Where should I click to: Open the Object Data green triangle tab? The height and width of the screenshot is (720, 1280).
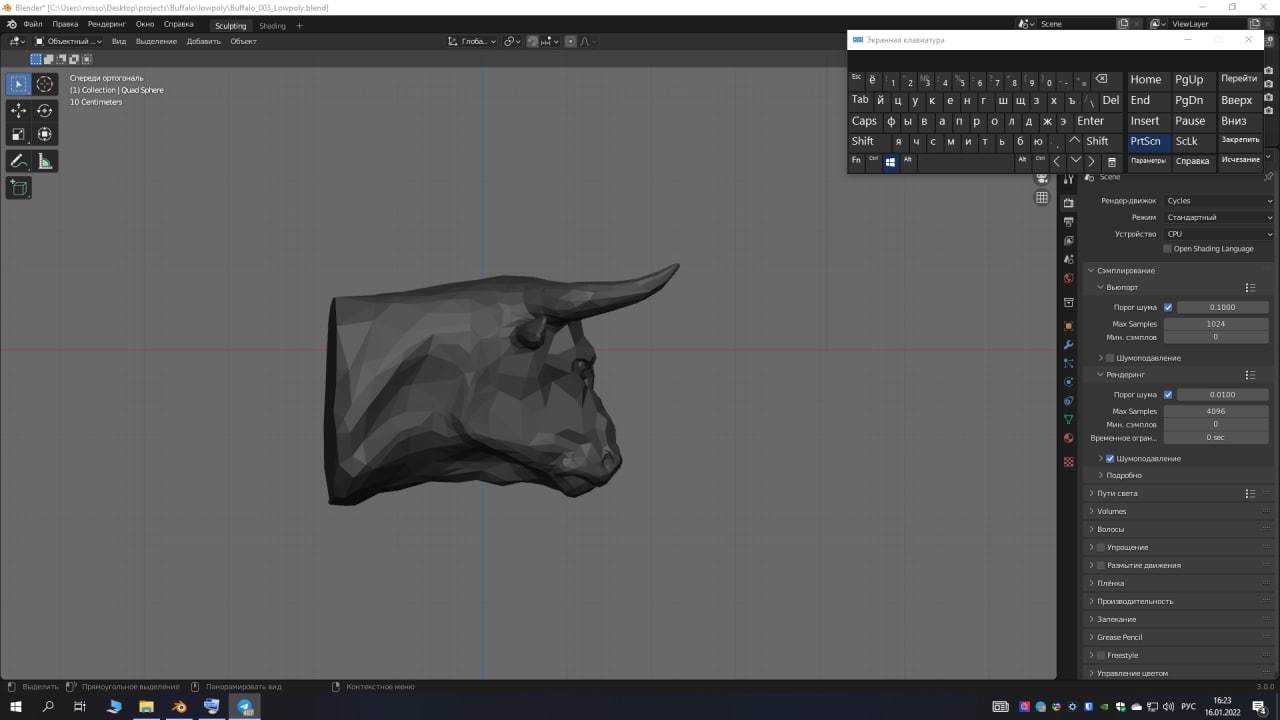click(x=1068, y=419)
